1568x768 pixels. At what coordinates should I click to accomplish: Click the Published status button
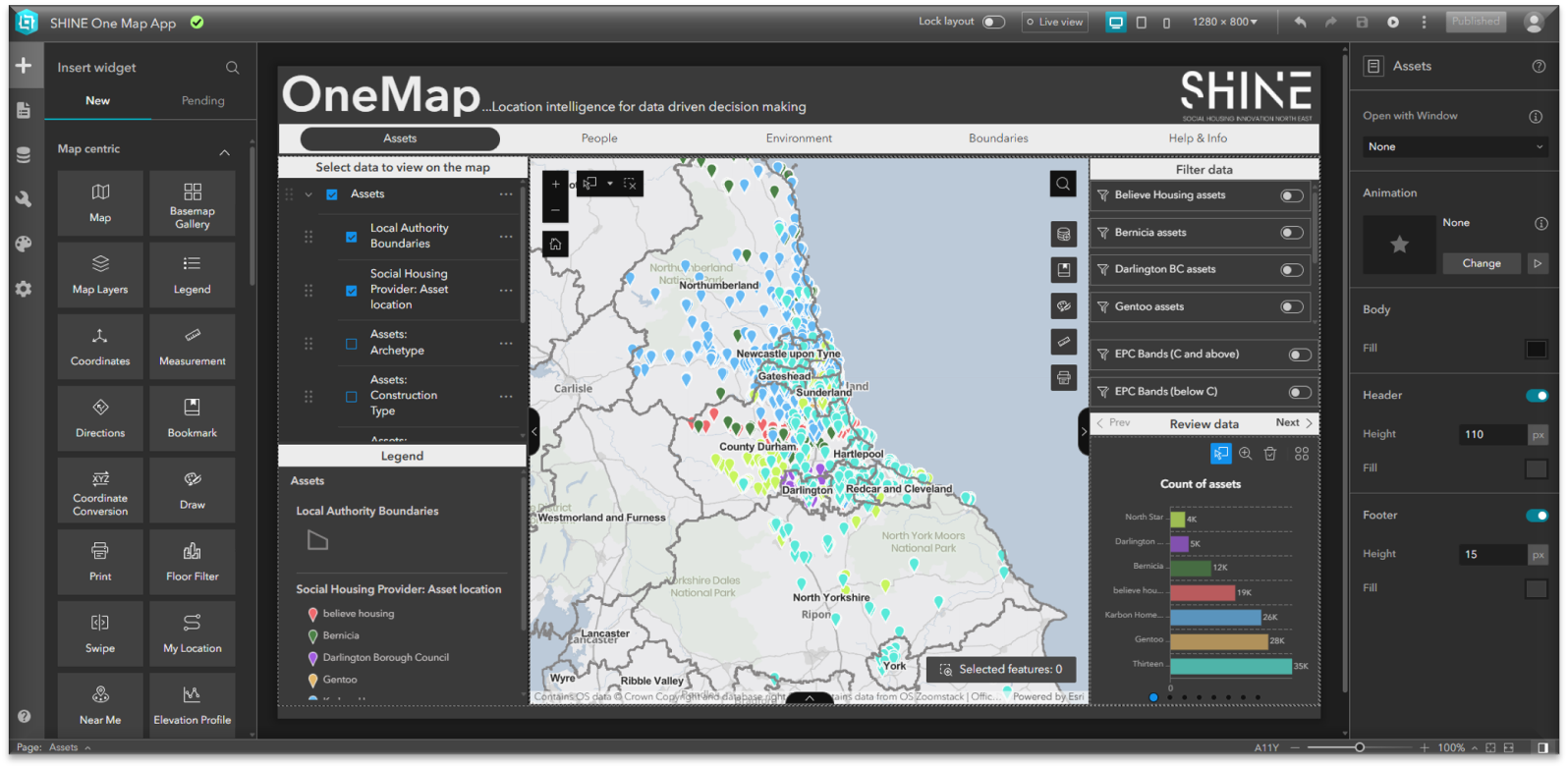1476,22
